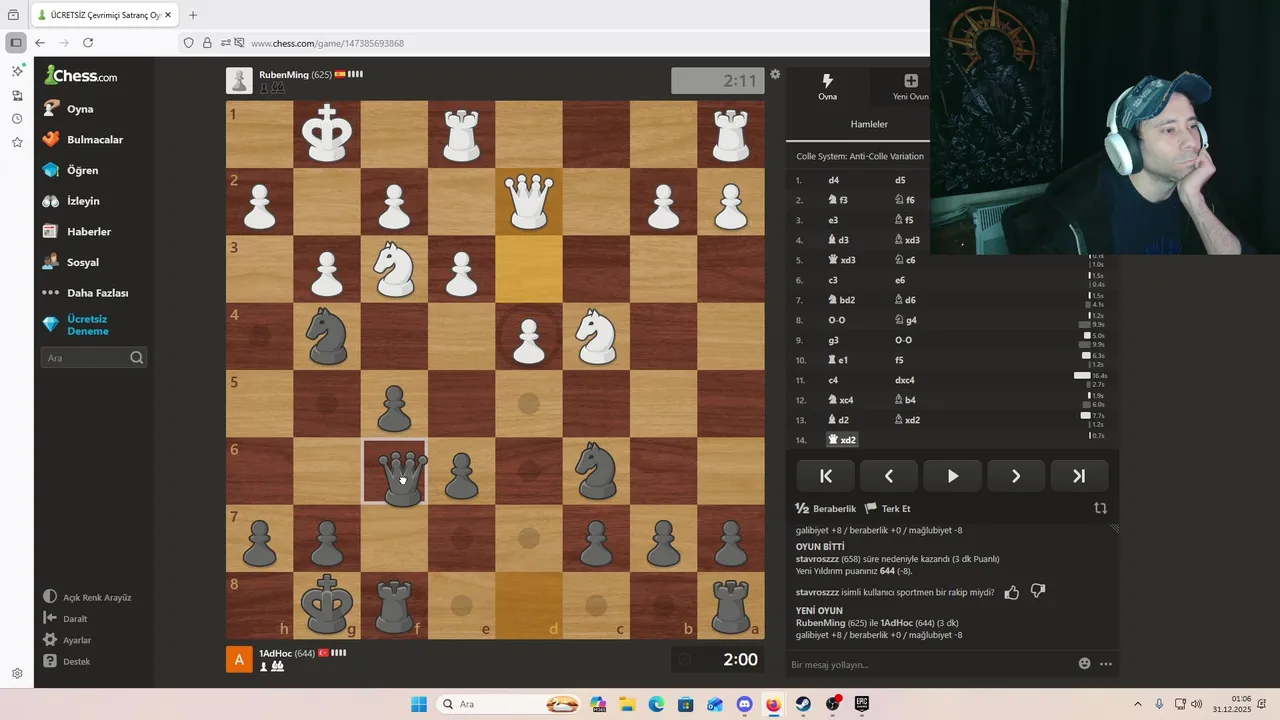This screenshot has width=1280, height=720.
Task: Open İzleyin watch section
Action: tap(83, 201)
